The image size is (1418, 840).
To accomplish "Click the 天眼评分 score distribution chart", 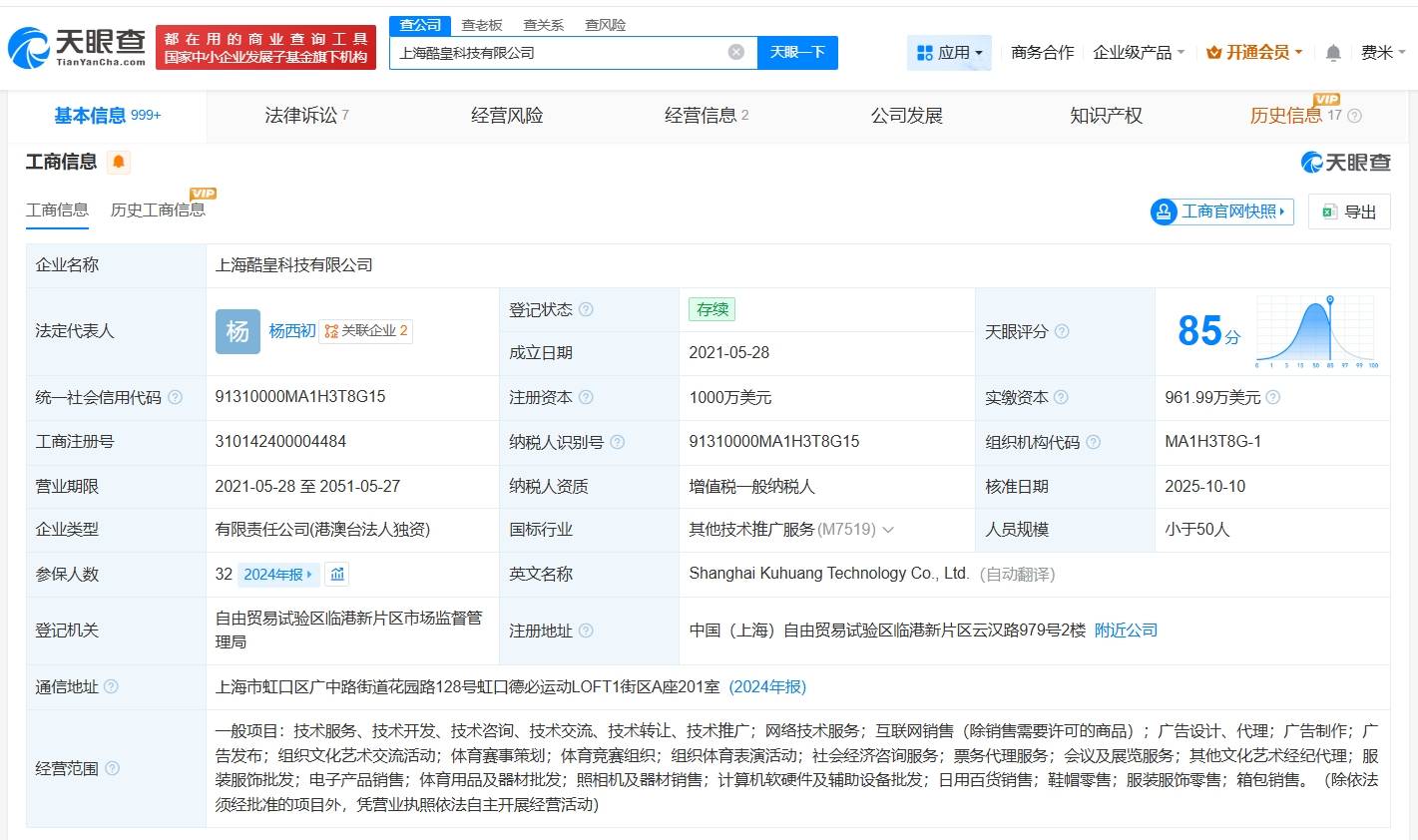I will tap(1317, 332).
